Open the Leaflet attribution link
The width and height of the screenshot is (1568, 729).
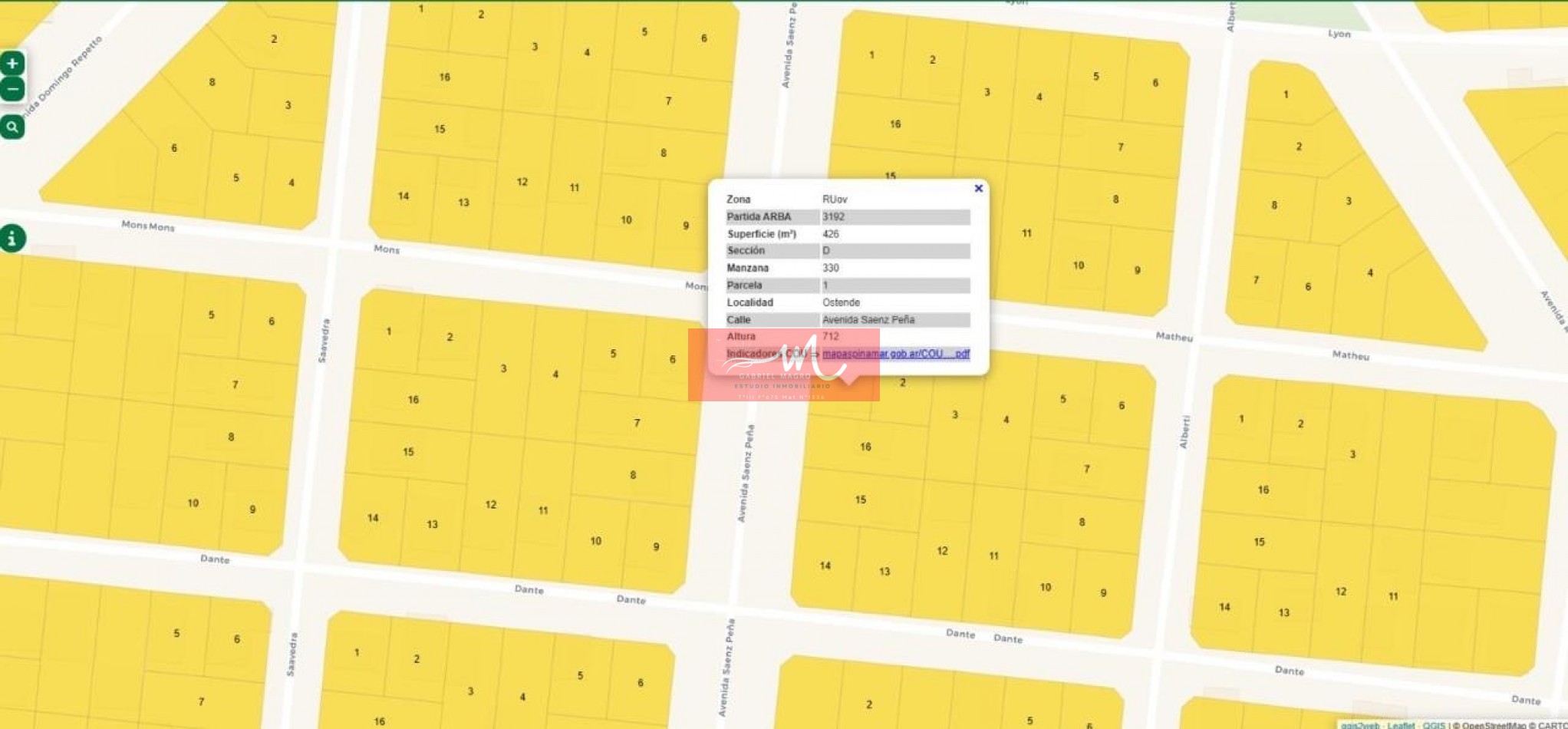(1401, 724)
